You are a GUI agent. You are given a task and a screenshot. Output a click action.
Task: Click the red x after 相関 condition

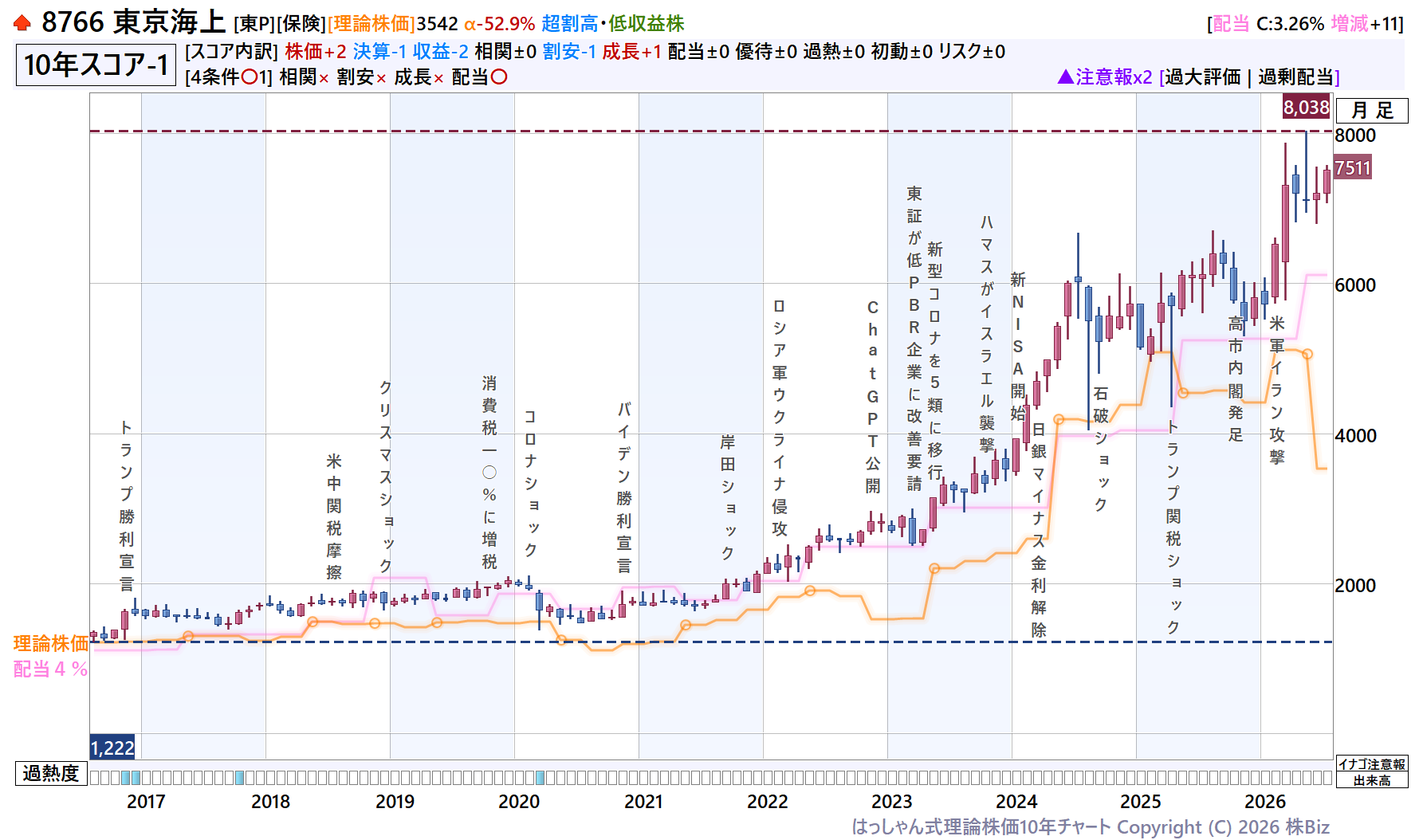coord(324,78)
